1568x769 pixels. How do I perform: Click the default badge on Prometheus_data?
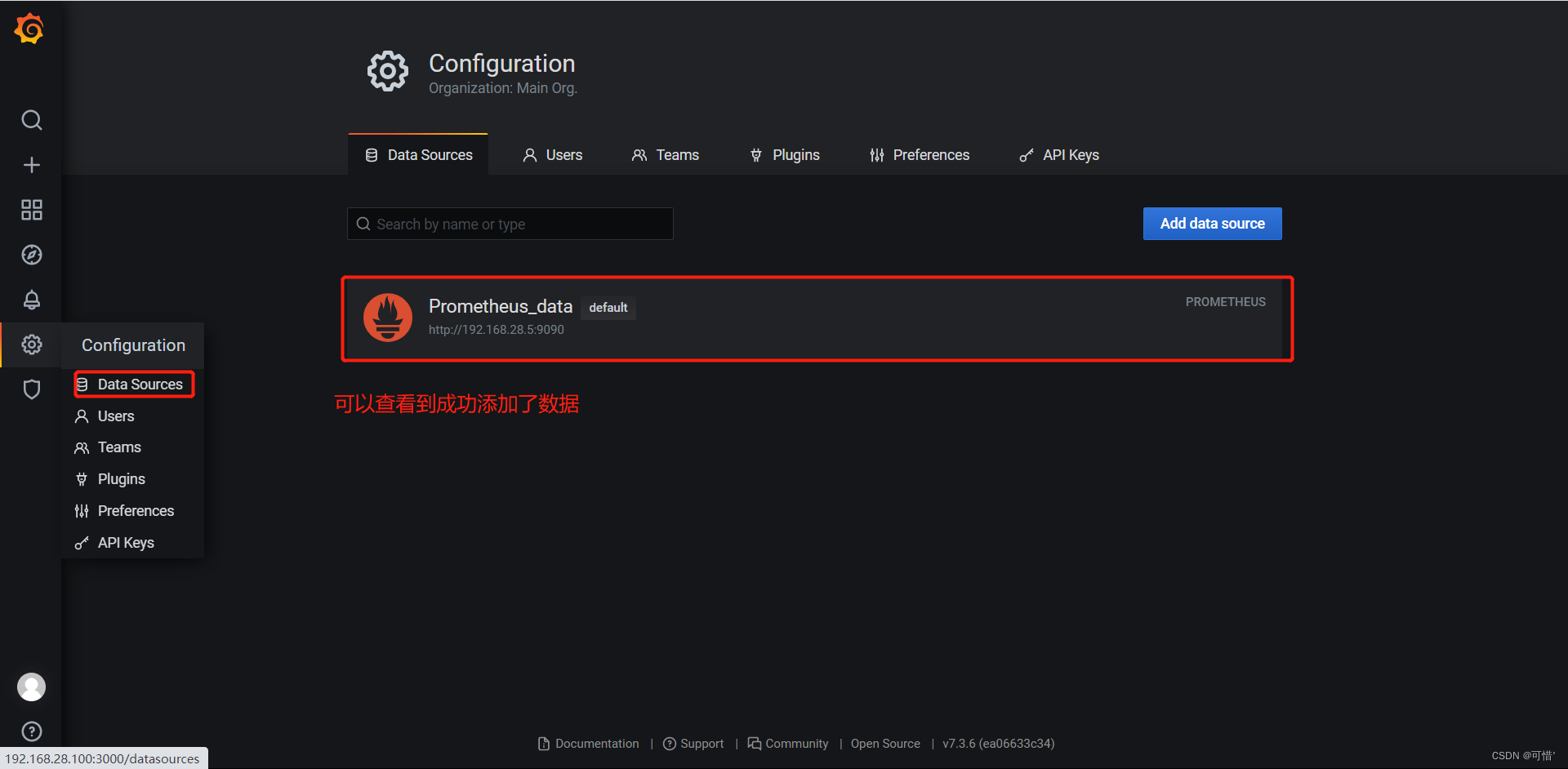tap(608, 308)
